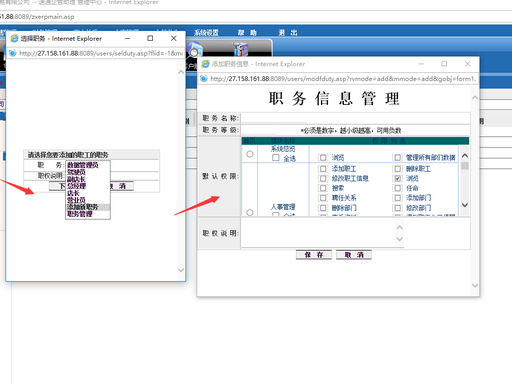Enable 管理所有部门数据 permission checkbox
The height and width of the screenshot is (384, 512).
tap(397, 158)
